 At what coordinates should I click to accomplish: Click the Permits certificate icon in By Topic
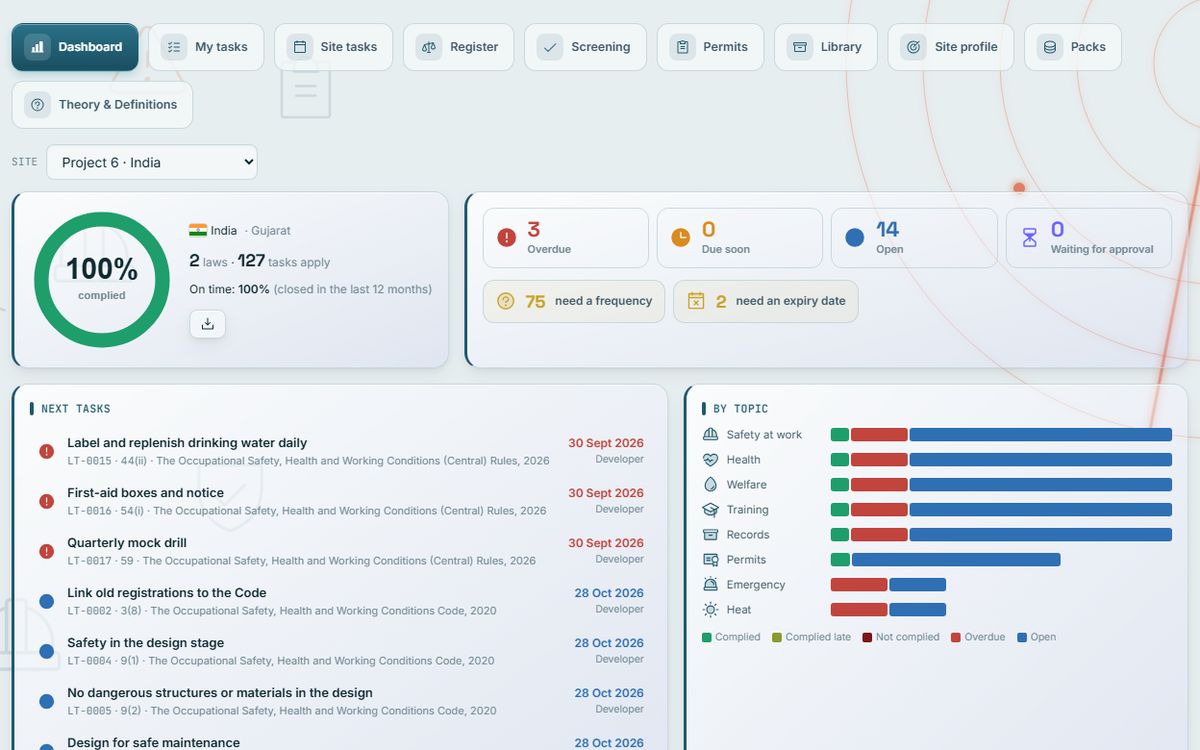711,560
